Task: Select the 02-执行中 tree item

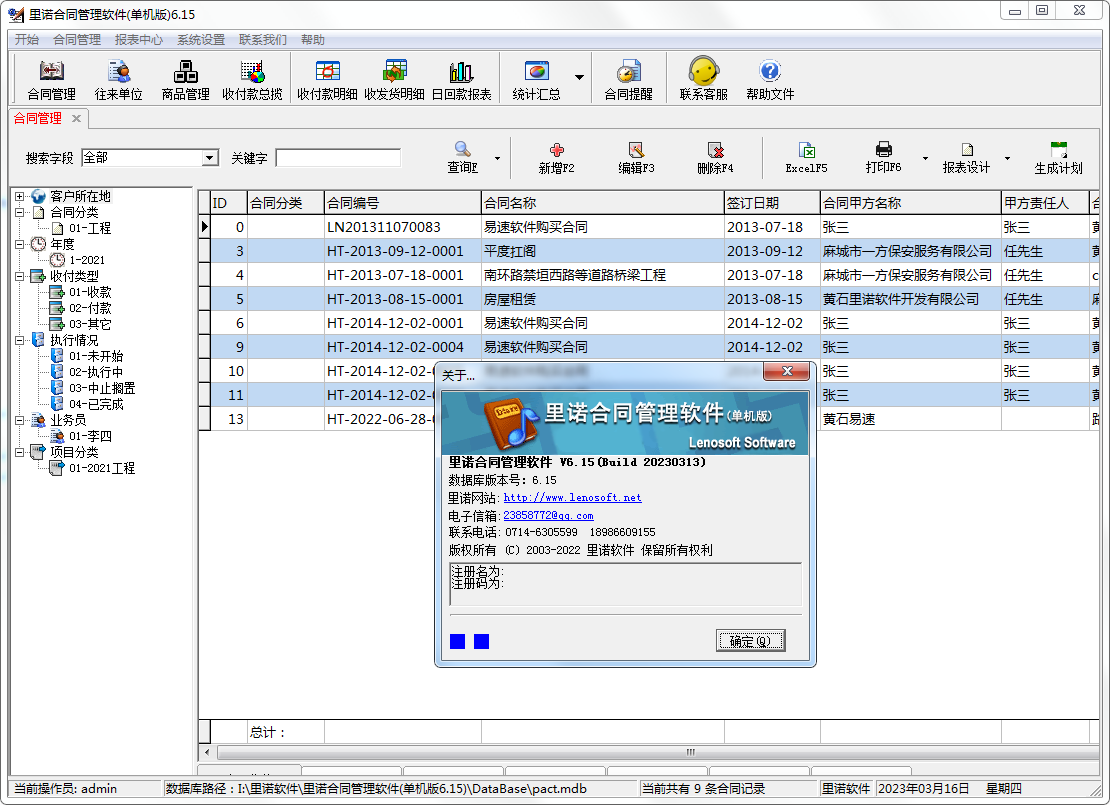Action: tap(96, 372)
